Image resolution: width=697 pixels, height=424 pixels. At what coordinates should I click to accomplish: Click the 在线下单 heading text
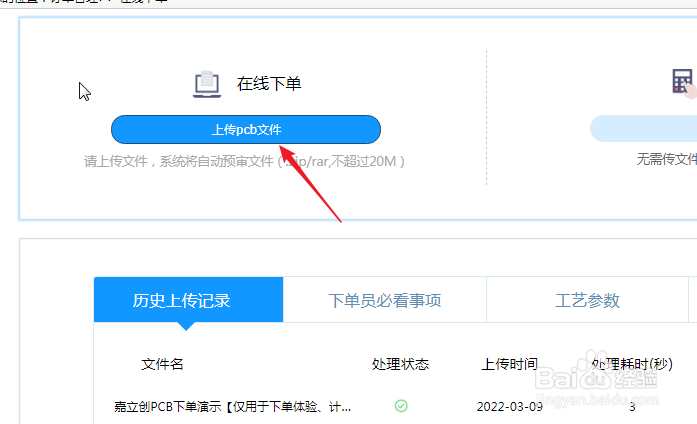pos(269,84)
